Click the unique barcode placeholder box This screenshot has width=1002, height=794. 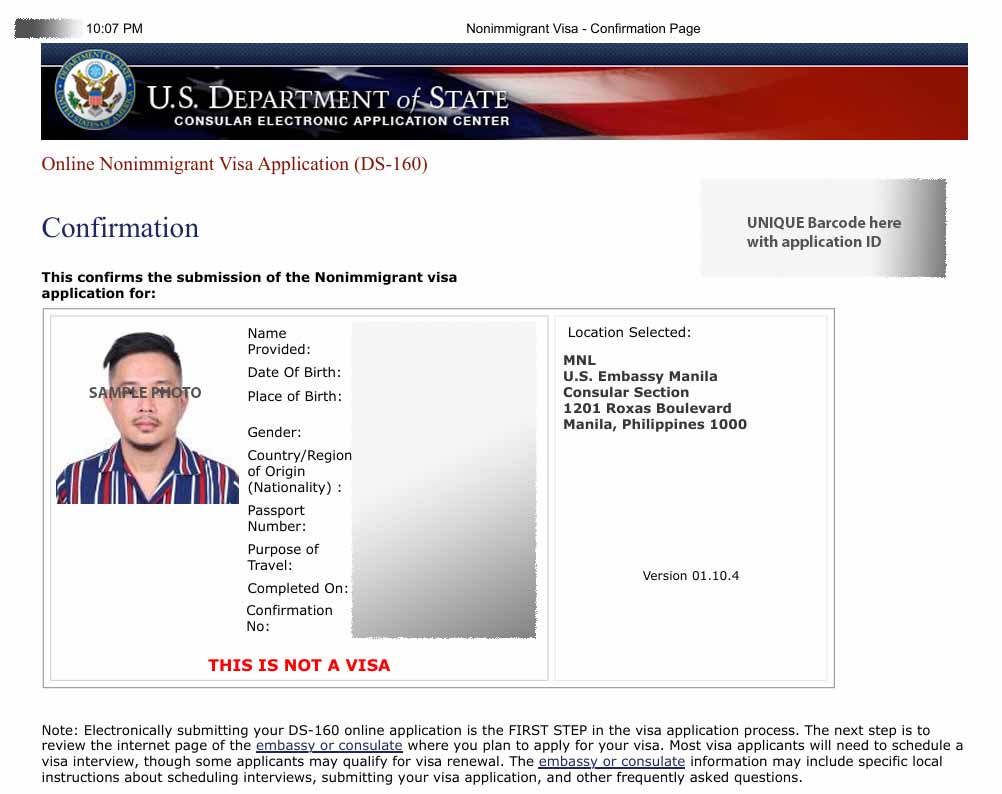pos(823,228)
